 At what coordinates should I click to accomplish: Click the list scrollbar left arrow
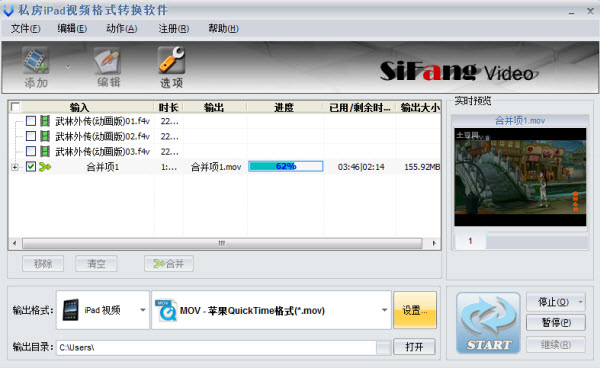click(x=15, y=243)
